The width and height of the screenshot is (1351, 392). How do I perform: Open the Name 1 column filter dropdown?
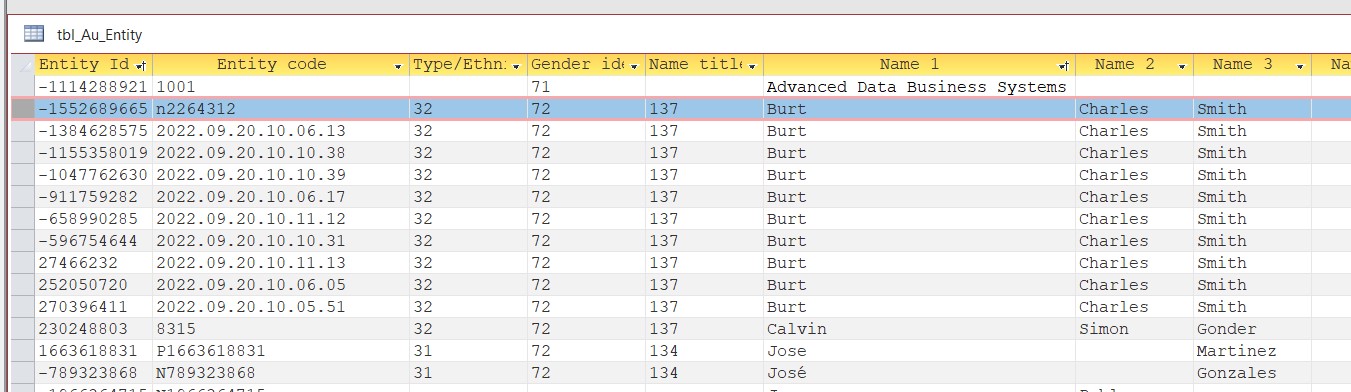pyautogui.click(x=1064, y=65)
